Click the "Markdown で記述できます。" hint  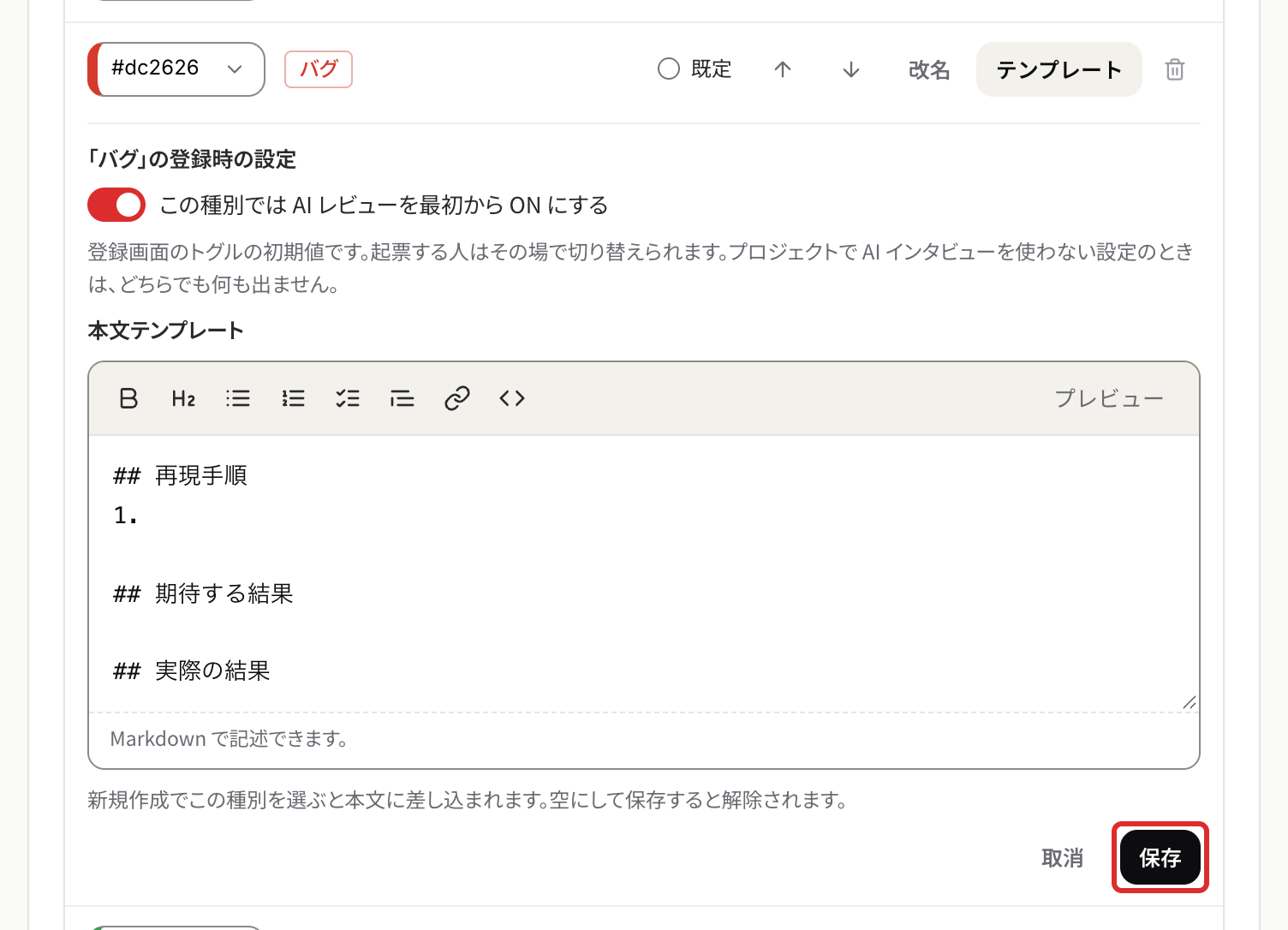(230, 739)
